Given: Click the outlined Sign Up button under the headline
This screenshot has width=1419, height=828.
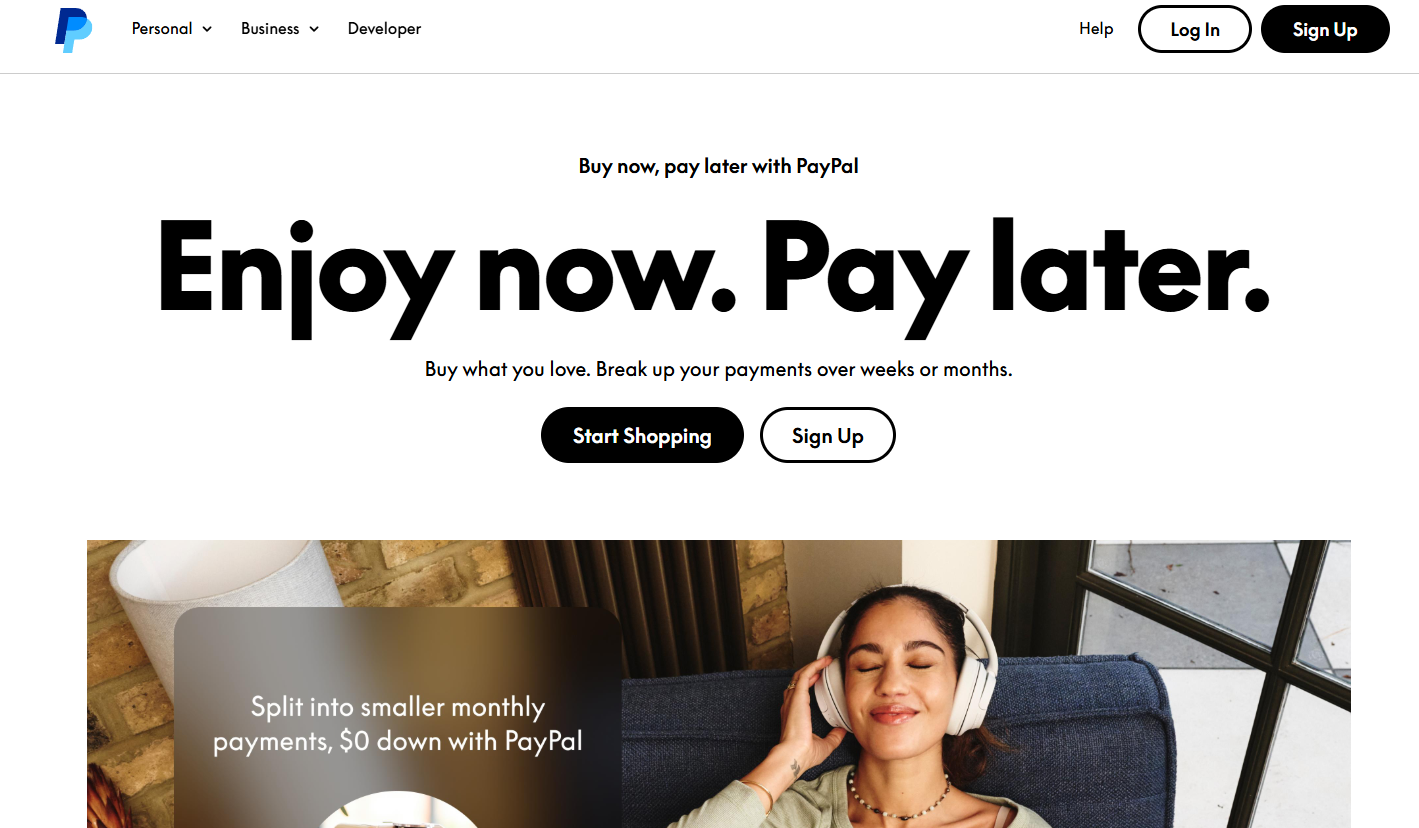Looking at the screenshot, I should [x=828, y=435].
